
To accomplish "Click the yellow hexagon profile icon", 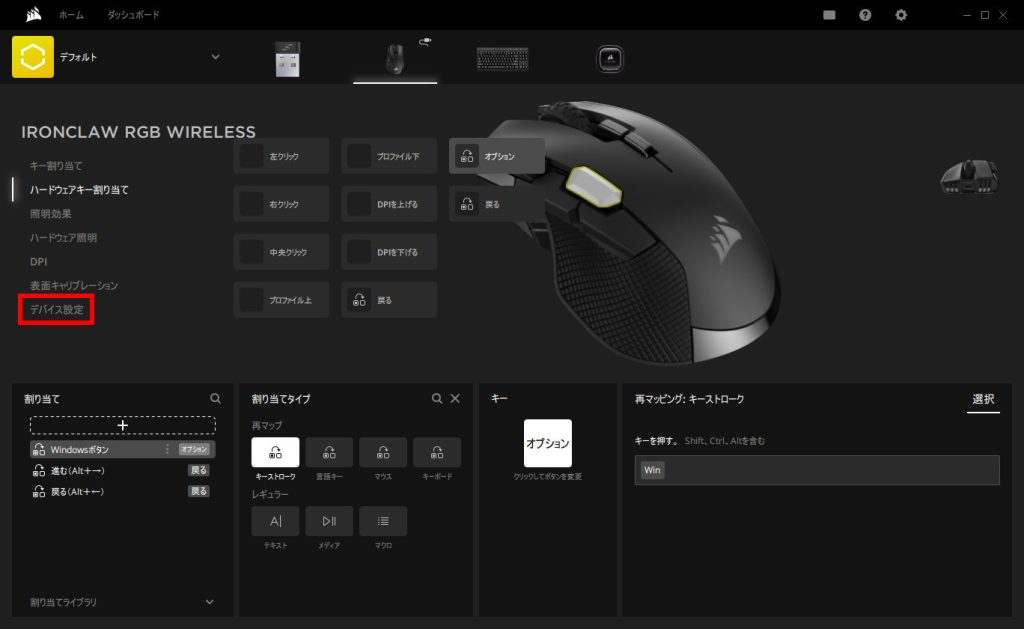I will click(33, 57).
